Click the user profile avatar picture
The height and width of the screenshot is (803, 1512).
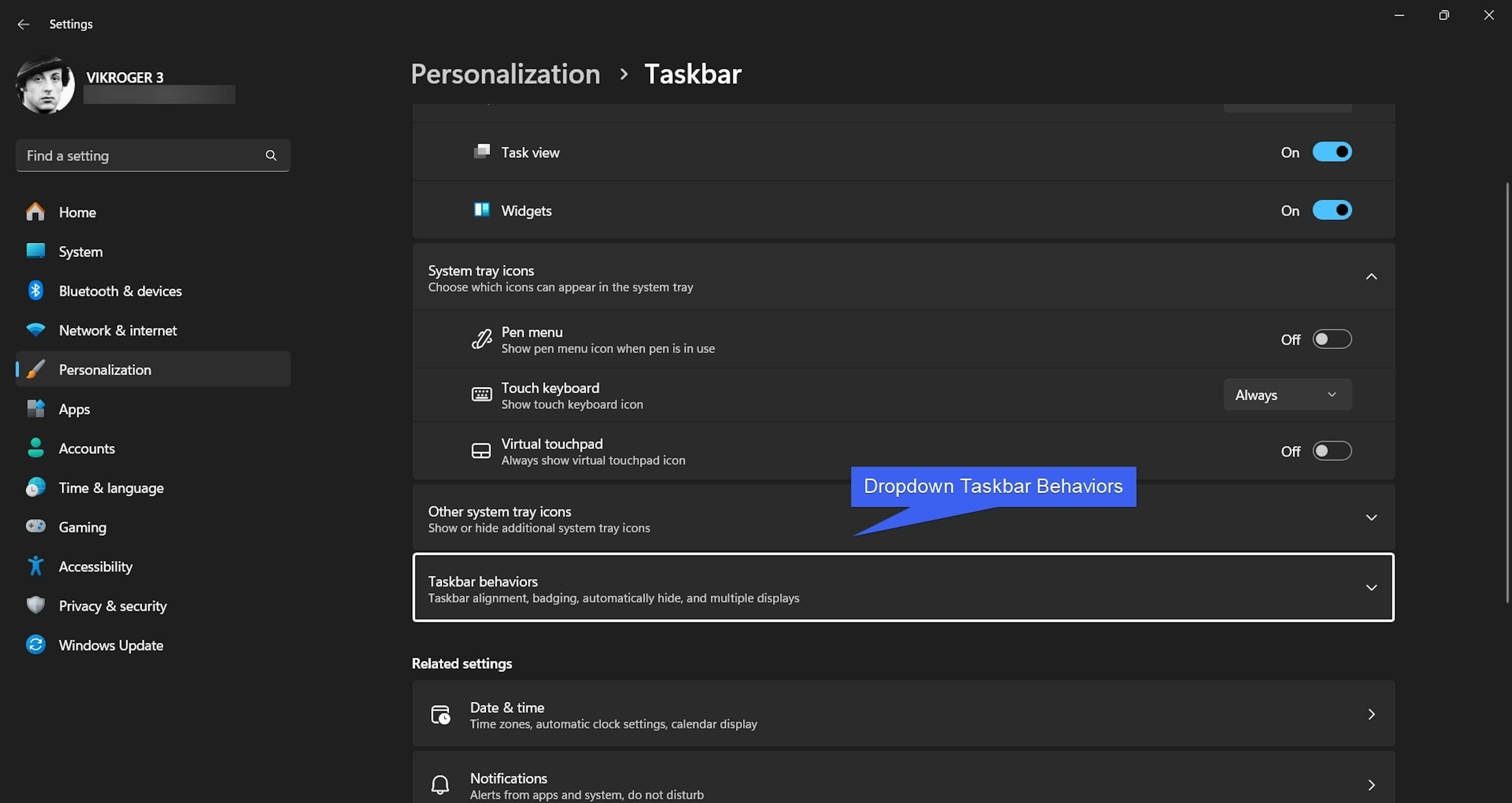[45, 85]
